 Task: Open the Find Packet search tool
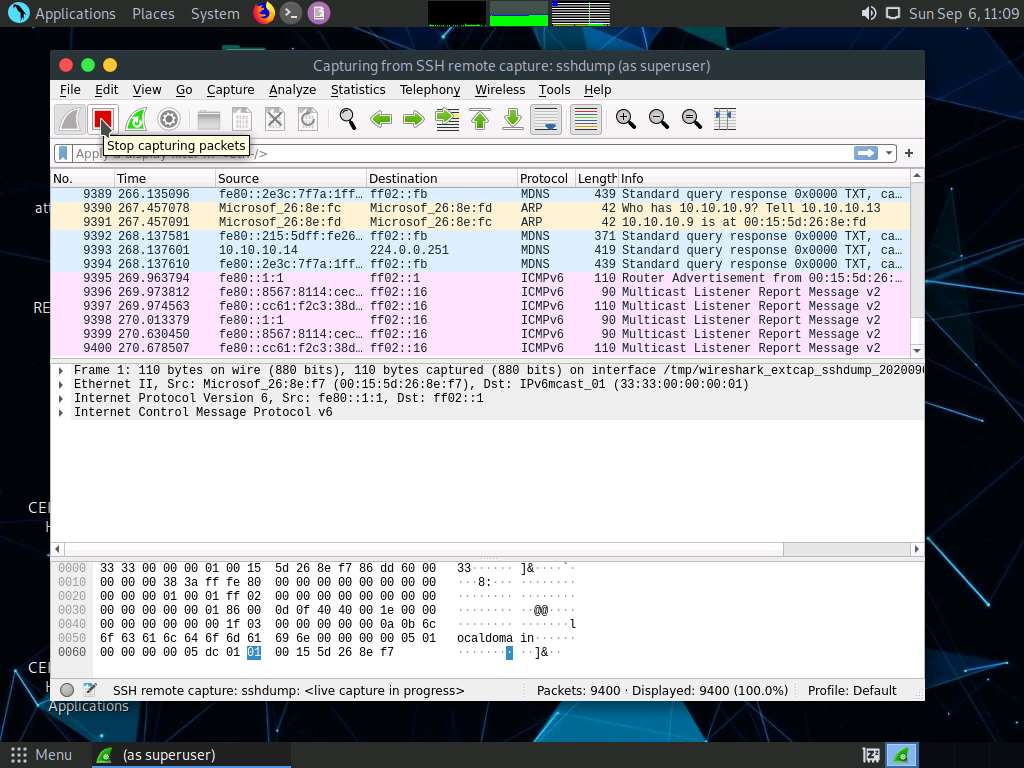(347, 119)
